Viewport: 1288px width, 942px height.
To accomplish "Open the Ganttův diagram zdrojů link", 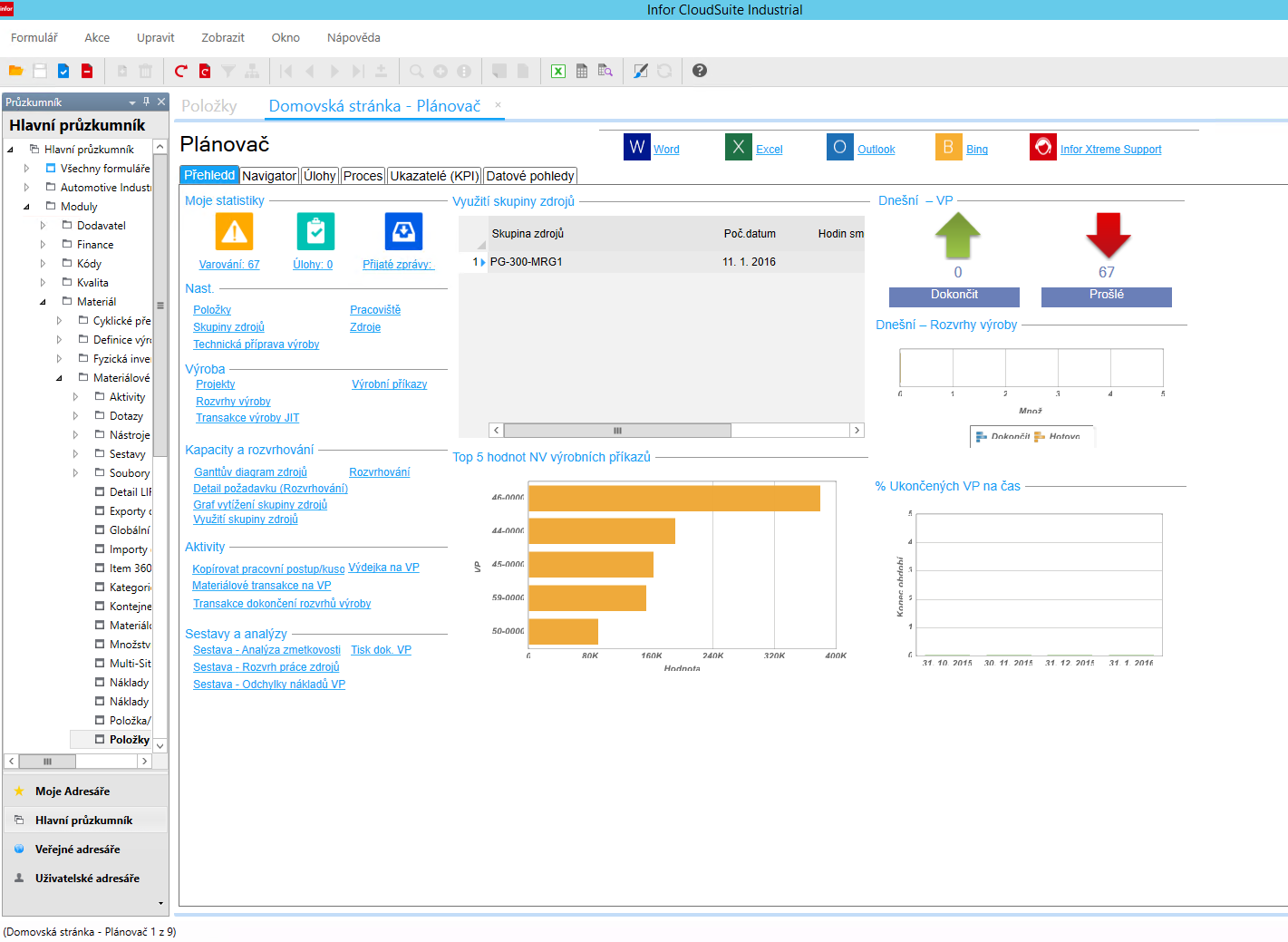I will click(x=250, y=472).
